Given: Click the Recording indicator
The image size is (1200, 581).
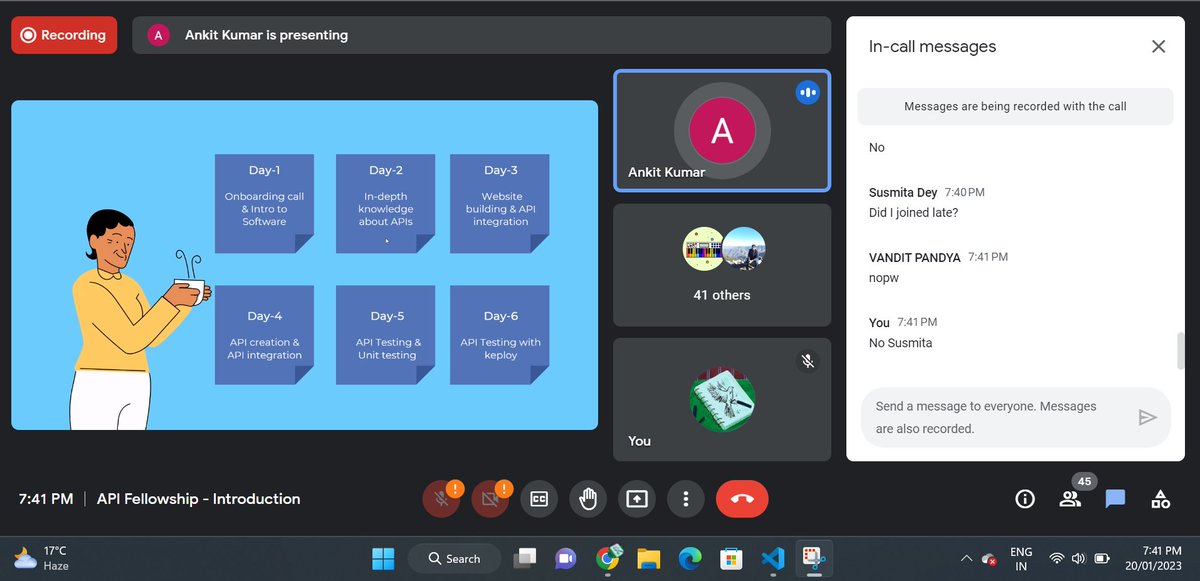Looking at the screenshot, I should (x=64, y=35).
